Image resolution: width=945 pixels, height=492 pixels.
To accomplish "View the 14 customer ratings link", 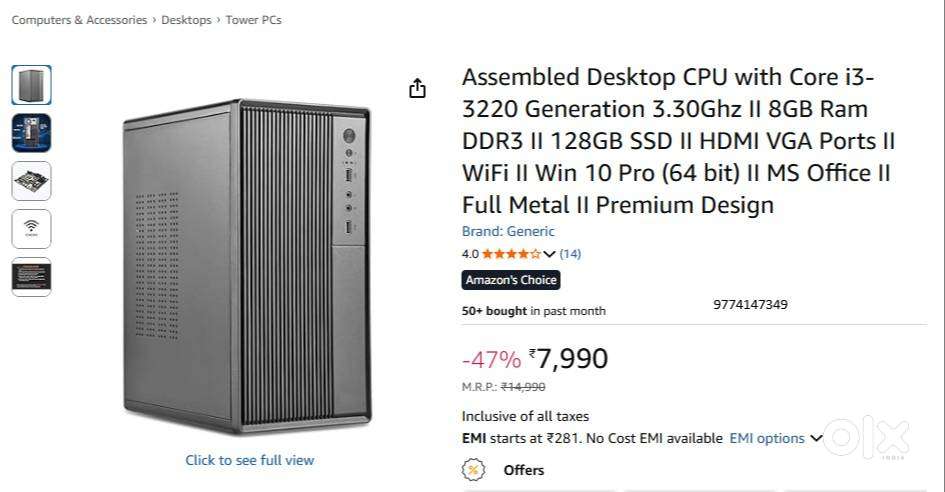I will (570, 254).
